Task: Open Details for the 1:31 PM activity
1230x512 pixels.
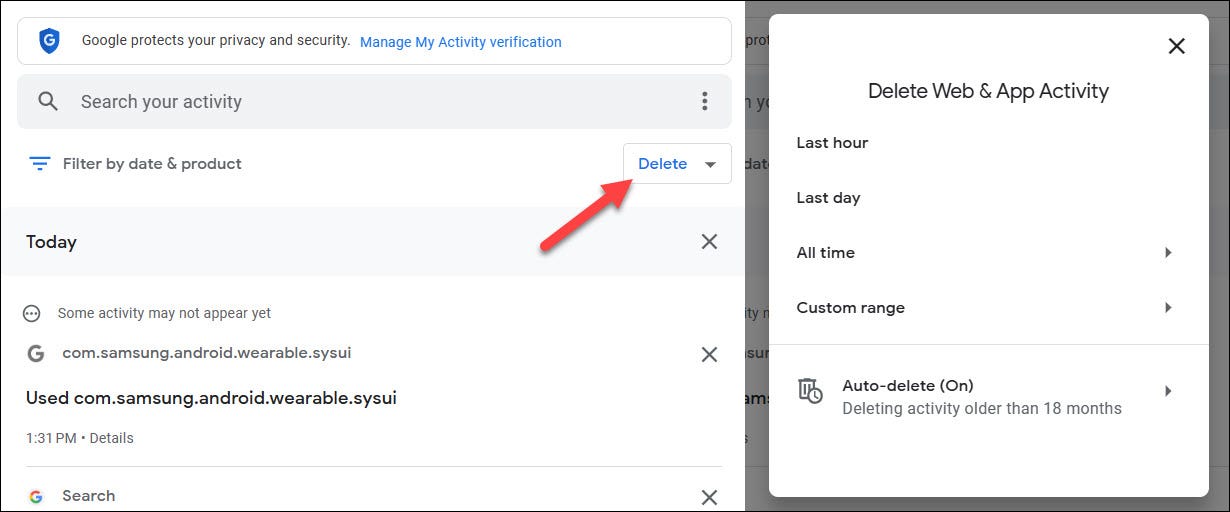Action: pos(111,438)
